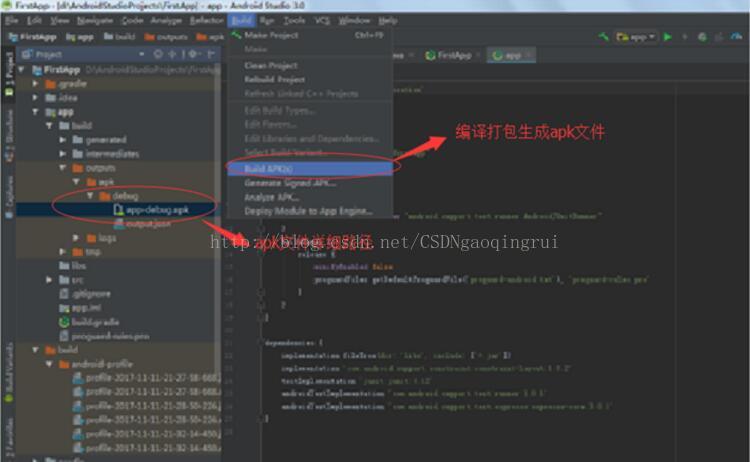This screenshot has width=750, height=462.
Task: Collapse the outputs folder node
Action: click(62, 168)
